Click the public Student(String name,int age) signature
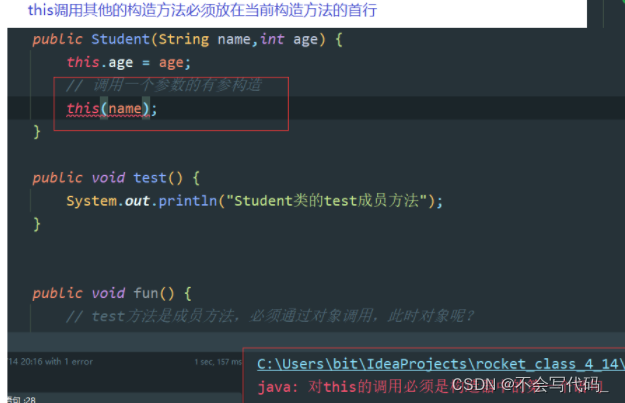This screenshot has width=625, height=403. point(187,39)
